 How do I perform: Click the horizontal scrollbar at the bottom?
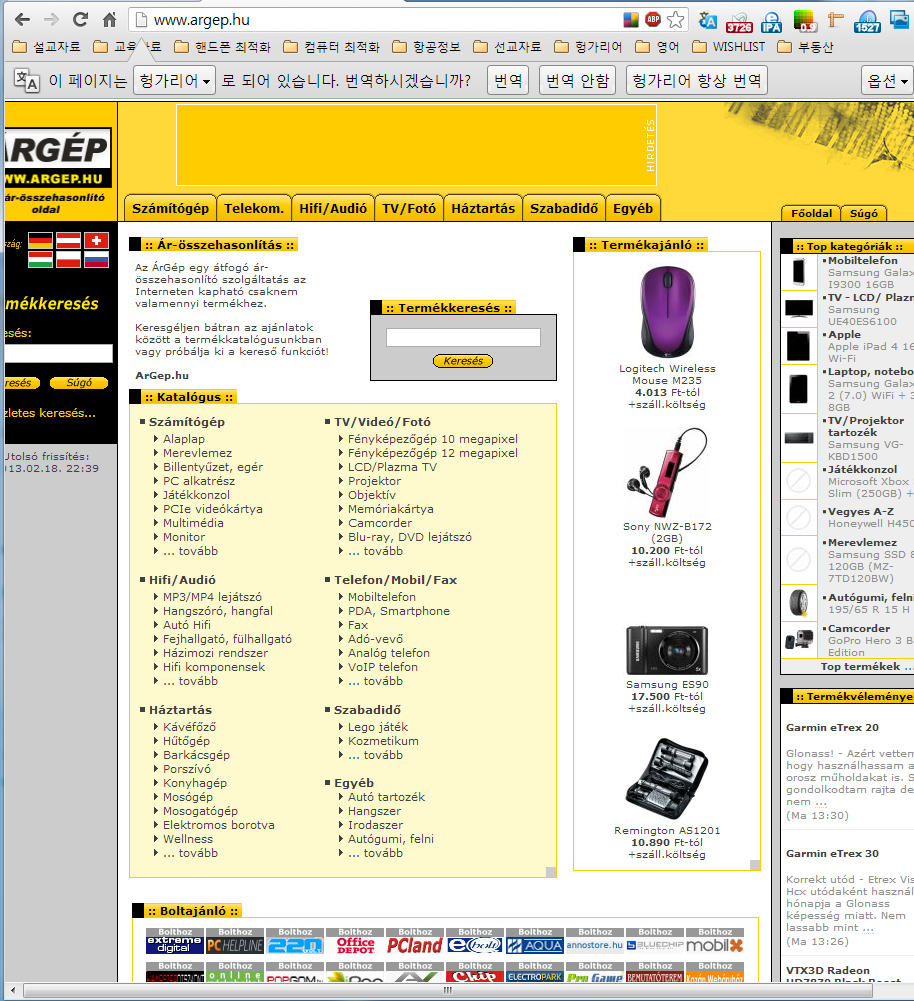pos(448,991)
